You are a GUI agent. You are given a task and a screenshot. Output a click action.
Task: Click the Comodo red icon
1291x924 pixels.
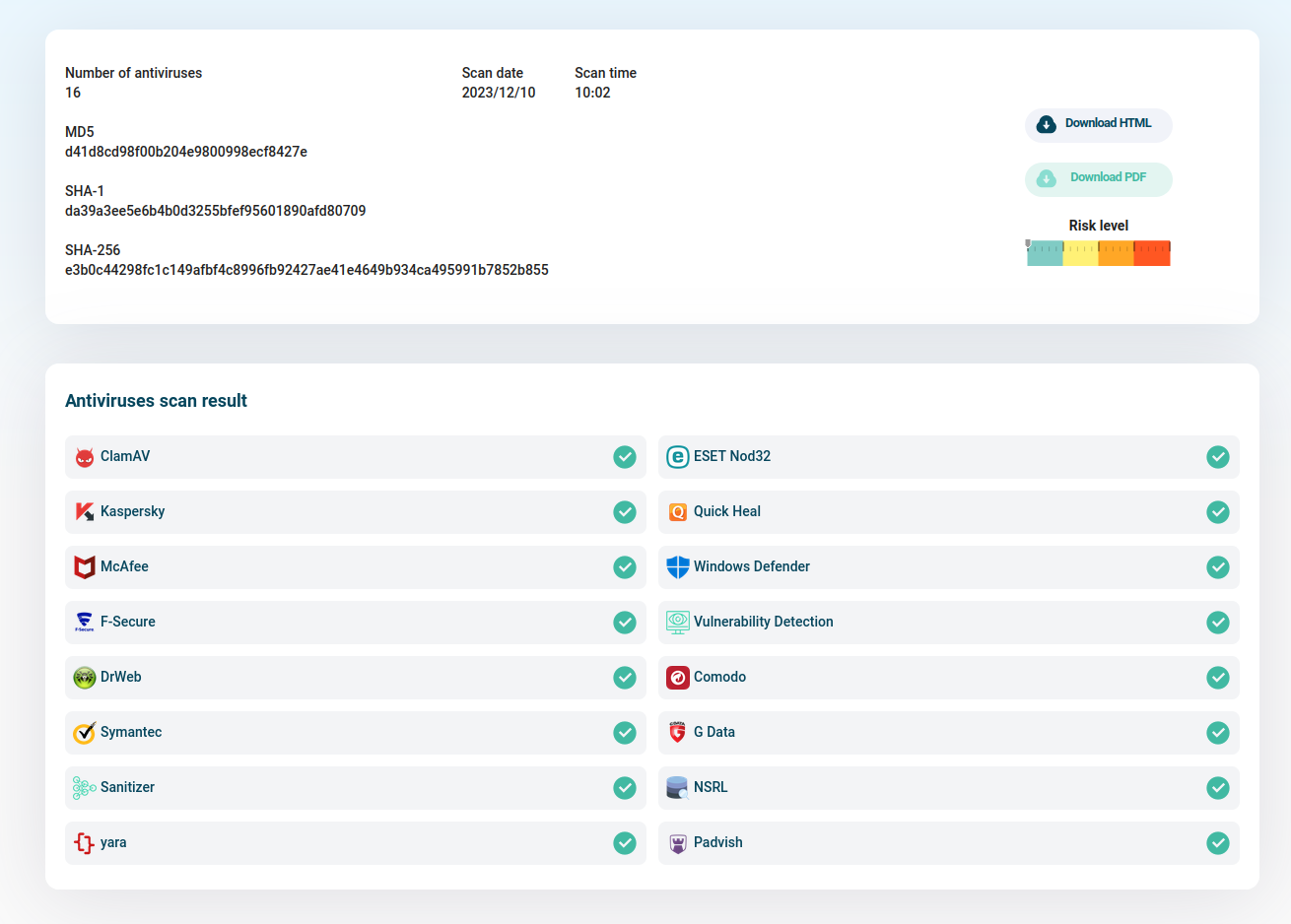(x=678, y=678)
